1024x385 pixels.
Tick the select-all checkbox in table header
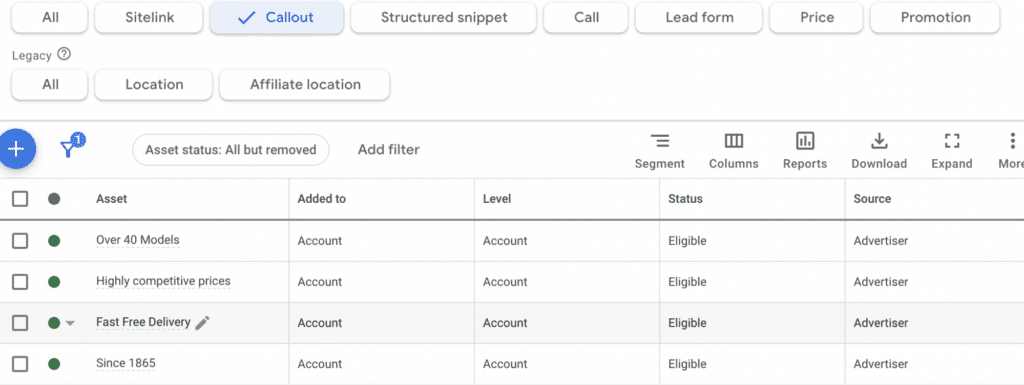pos(20,199)
